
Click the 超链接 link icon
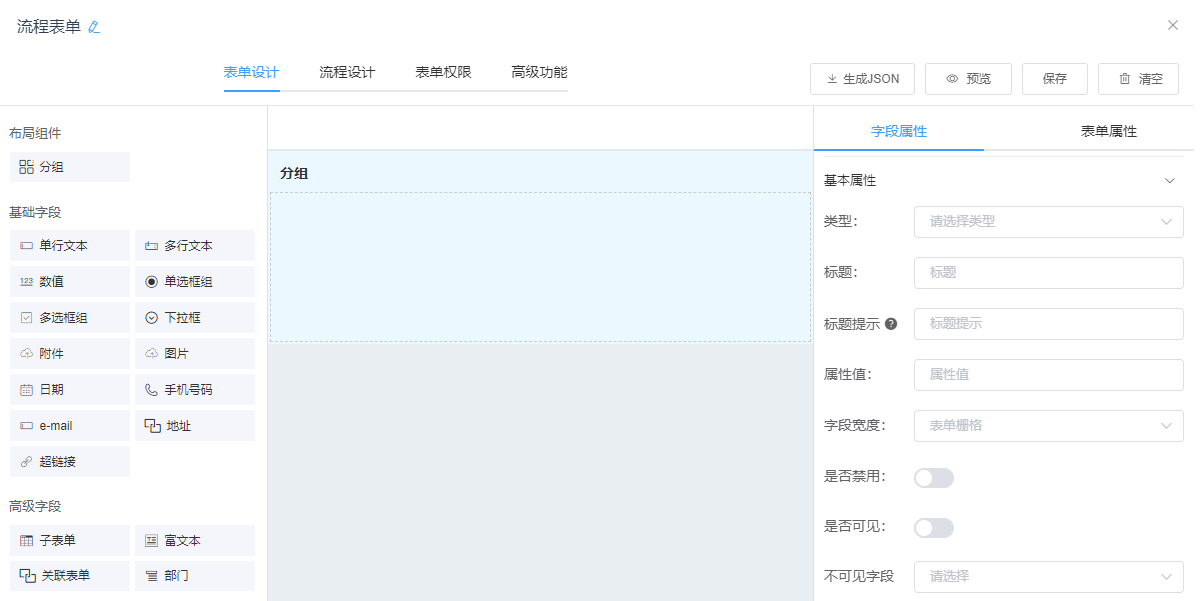(27, 462)
